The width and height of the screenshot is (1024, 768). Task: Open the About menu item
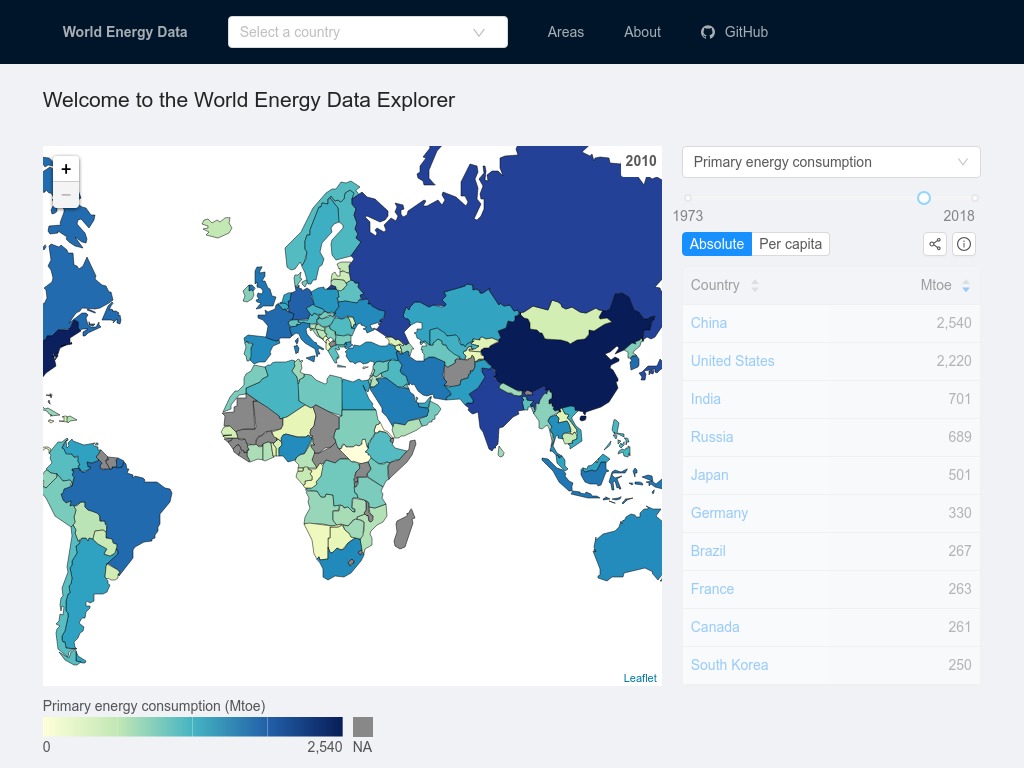point(642,32)
